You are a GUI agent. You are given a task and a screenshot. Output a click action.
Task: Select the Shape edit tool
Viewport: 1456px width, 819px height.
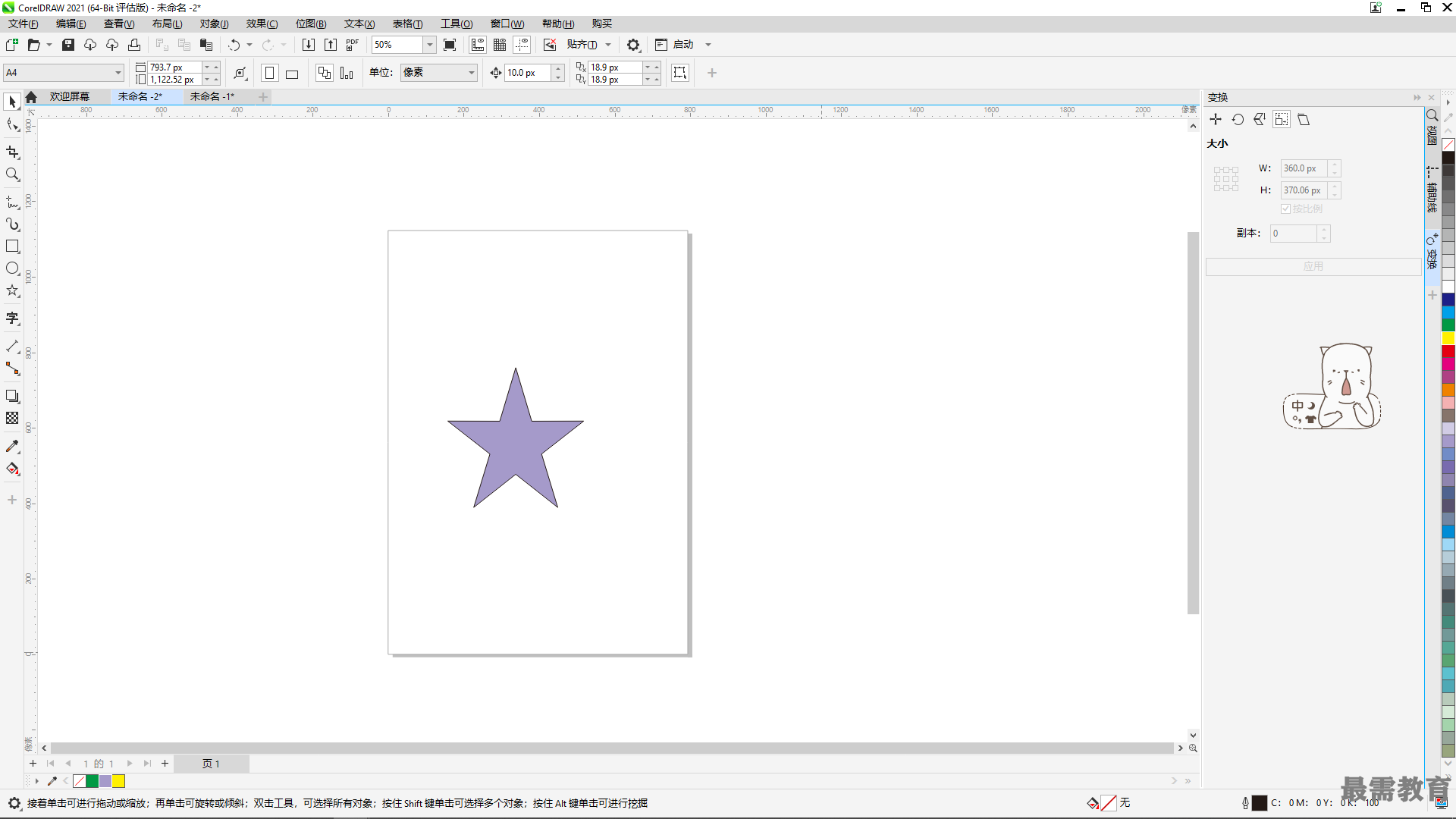12,125
